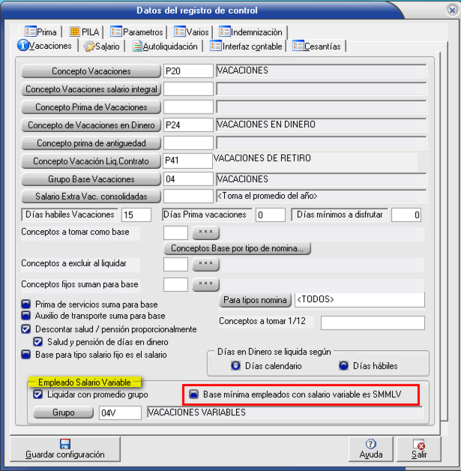Click the Grupo code field 04V

click(120, 413)
